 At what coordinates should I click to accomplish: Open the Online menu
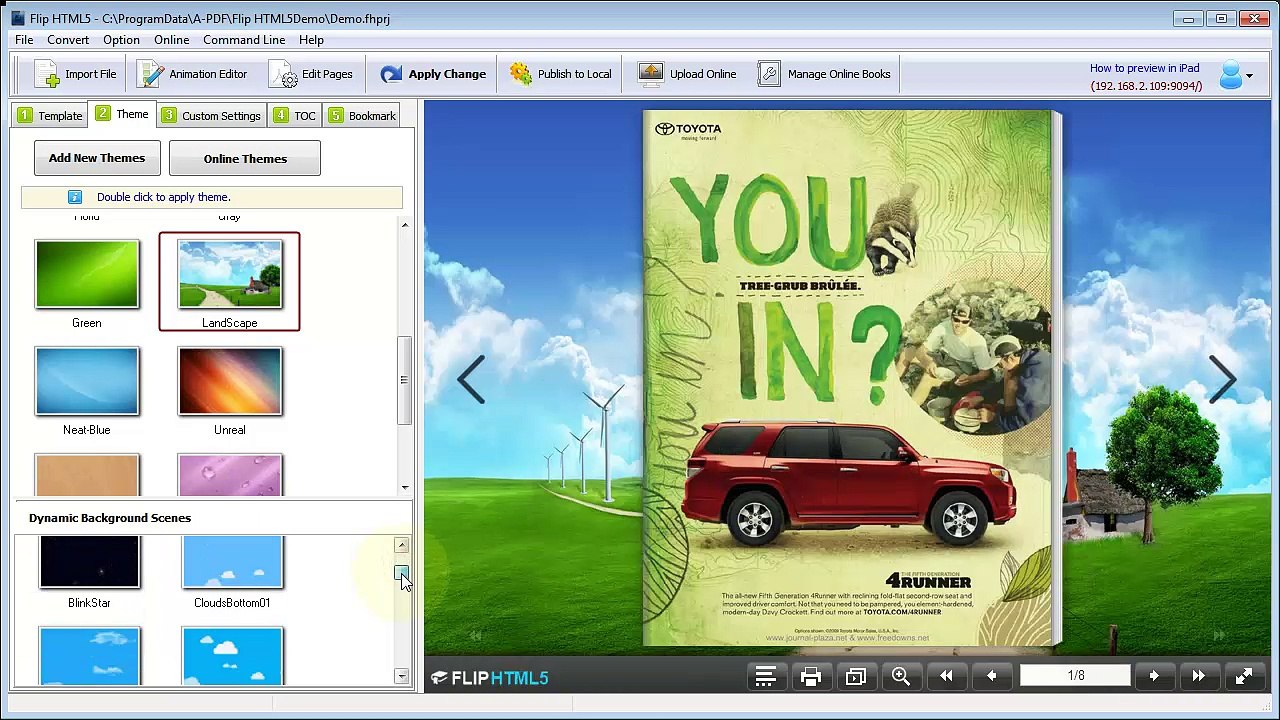pos(171,40)
